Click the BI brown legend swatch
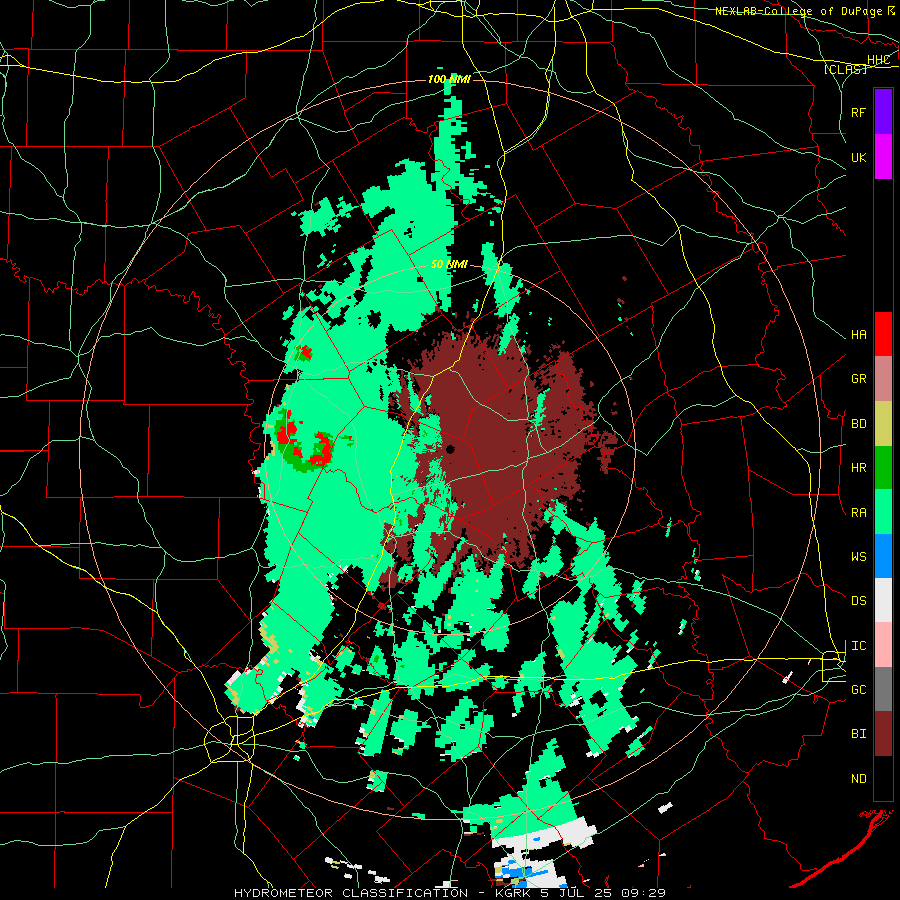Image resolution: width=900 pixels, height=900 pixels. tap(883, 734)
